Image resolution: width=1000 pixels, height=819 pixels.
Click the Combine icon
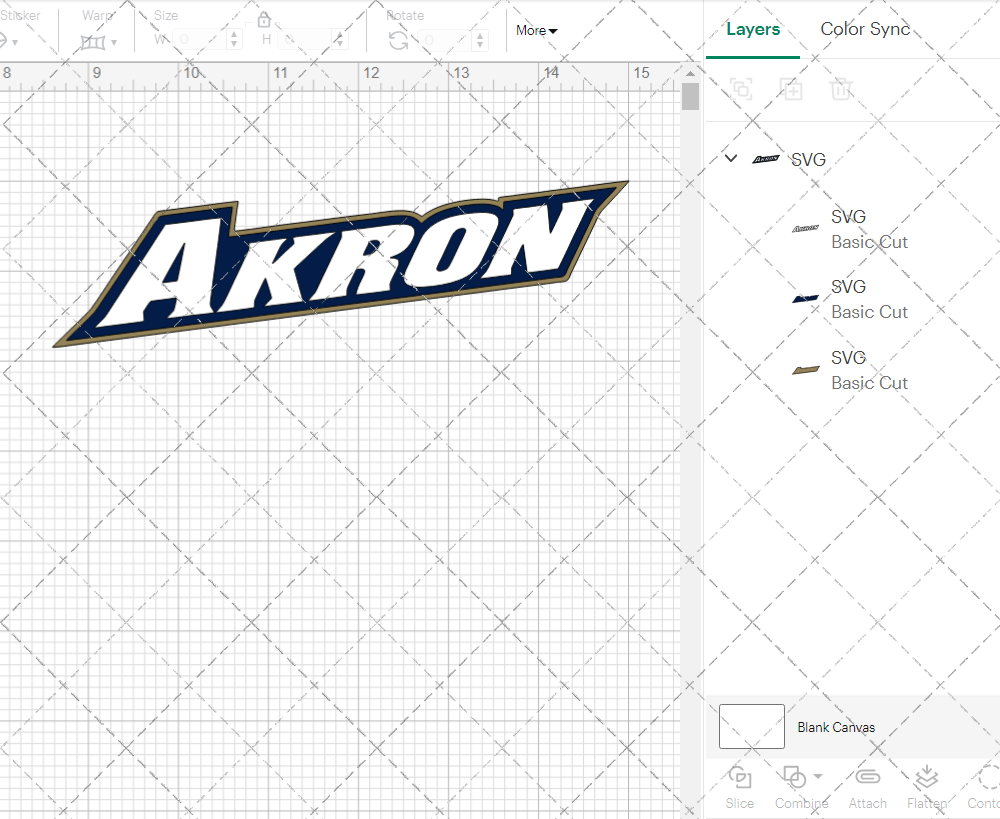[795, 777]
